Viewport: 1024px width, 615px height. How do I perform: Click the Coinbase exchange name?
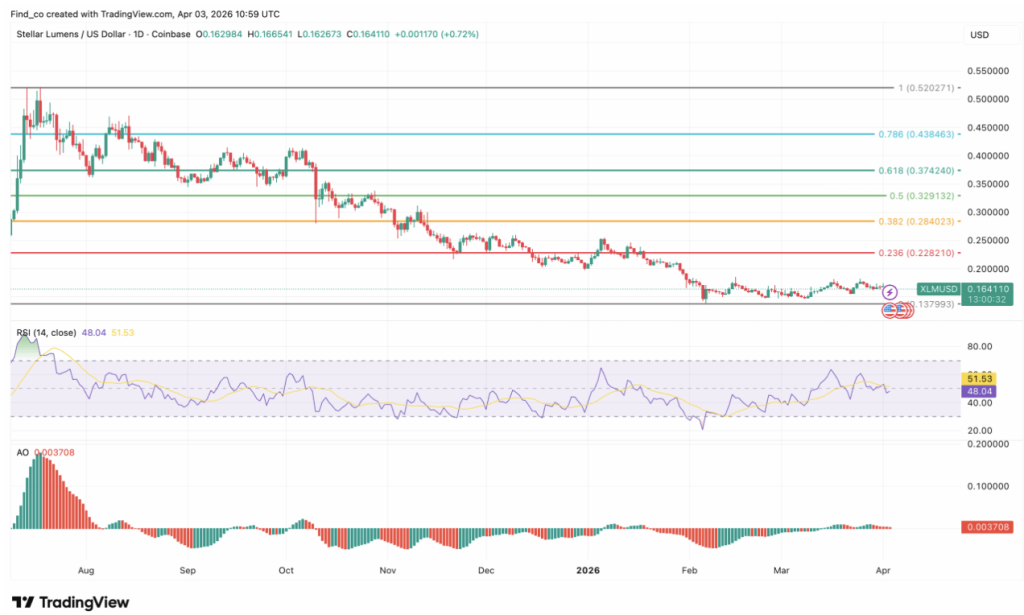pos(170,34)
